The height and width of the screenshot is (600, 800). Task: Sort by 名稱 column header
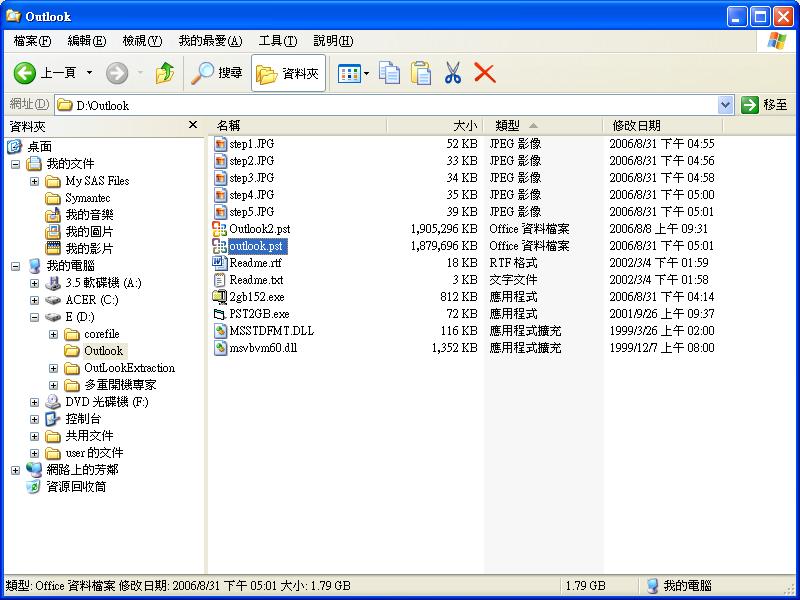pyautogui.click(x=298, y=126)
